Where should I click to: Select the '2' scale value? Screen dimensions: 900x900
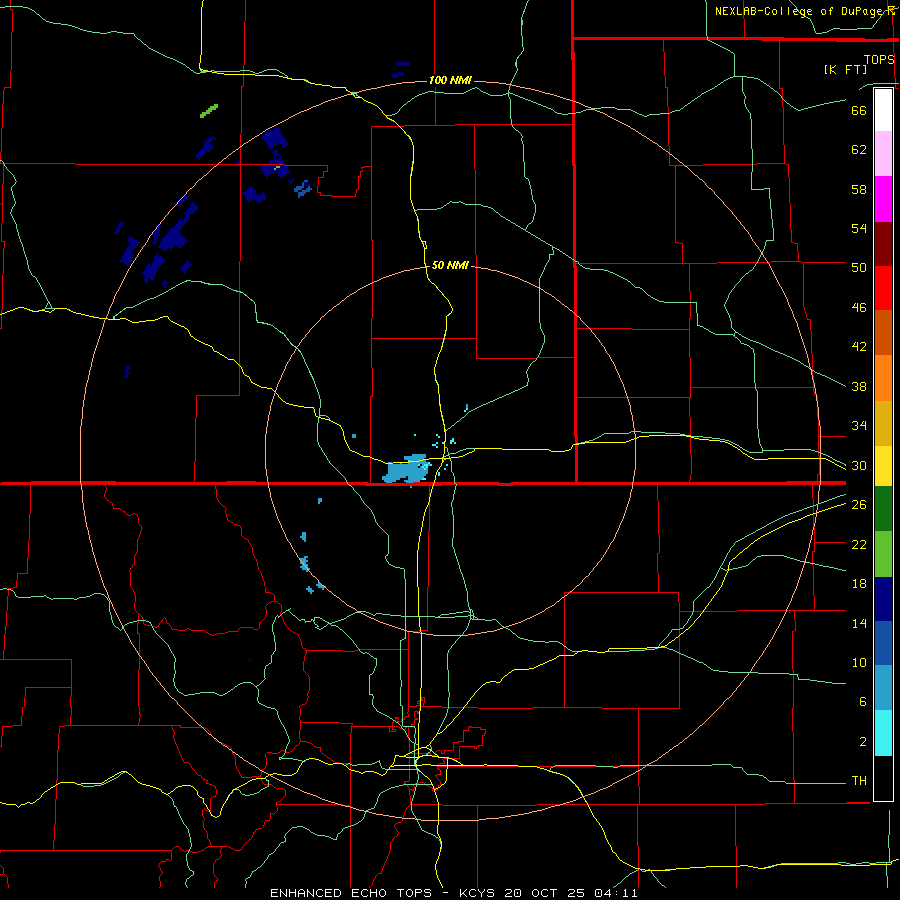(863, 742)
